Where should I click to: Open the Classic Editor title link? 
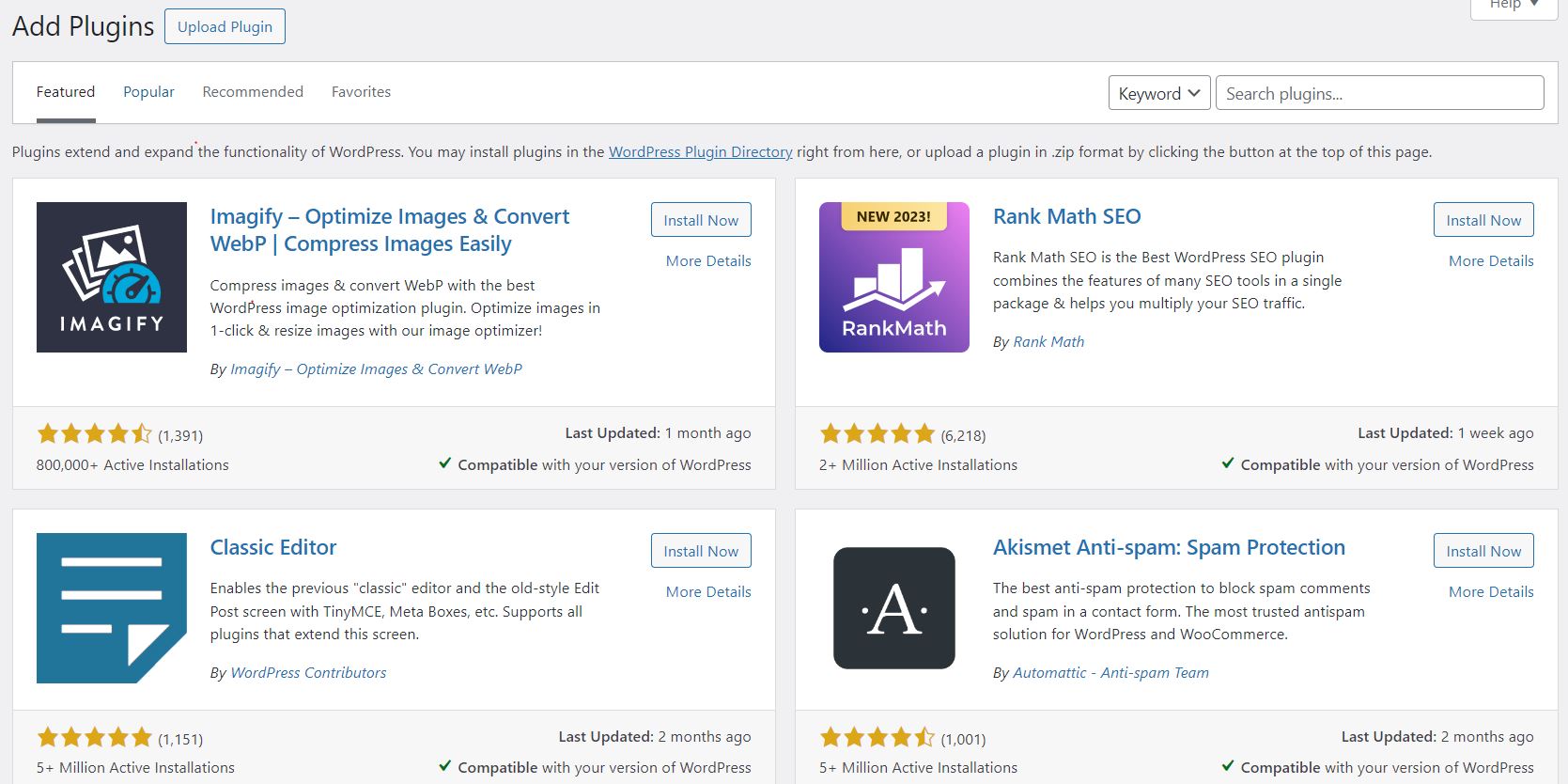click(273, 548)
